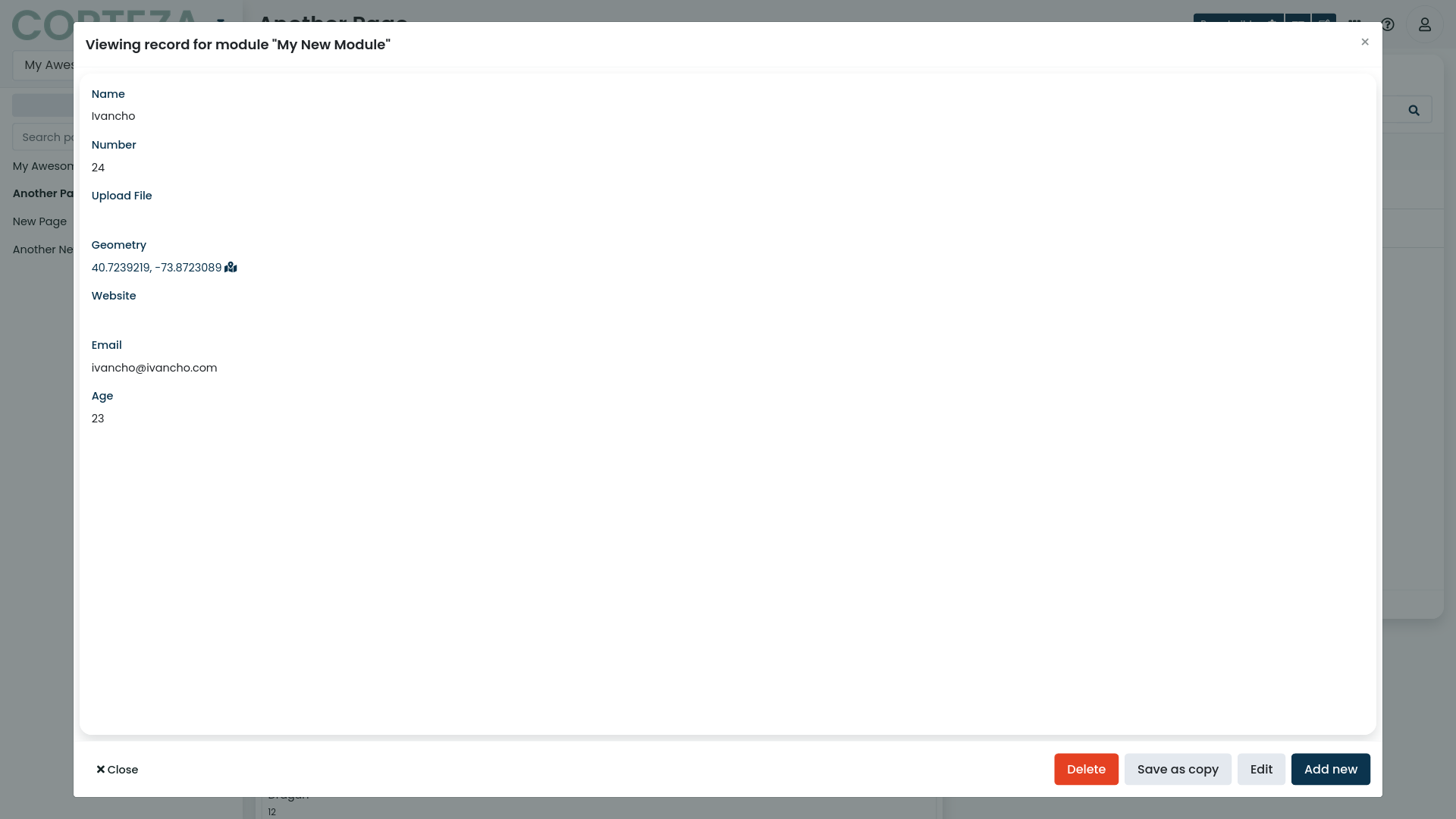
Task: Click Save as copy to duplicate record
Action: 1178,769
